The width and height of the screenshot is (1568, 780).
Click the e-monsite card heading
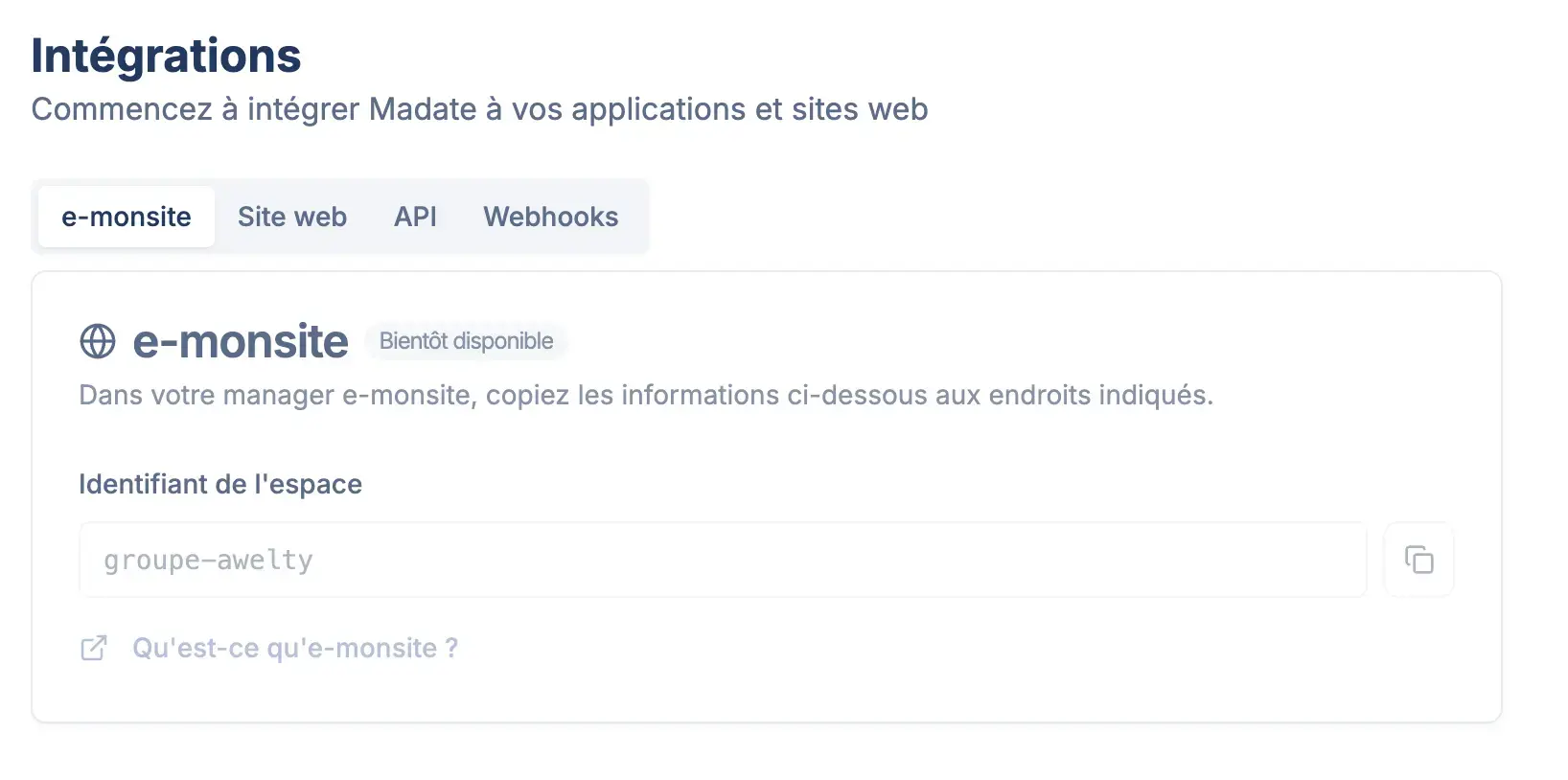click(x=241, y=342)
